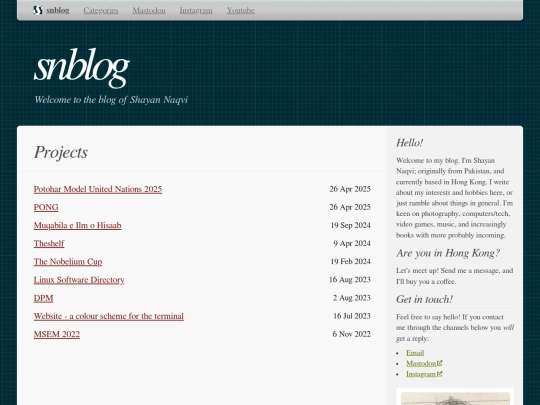This screenshot has height=405, width=540.
Task: Click the date 19 Feb 2024
Action: (351, 262)
